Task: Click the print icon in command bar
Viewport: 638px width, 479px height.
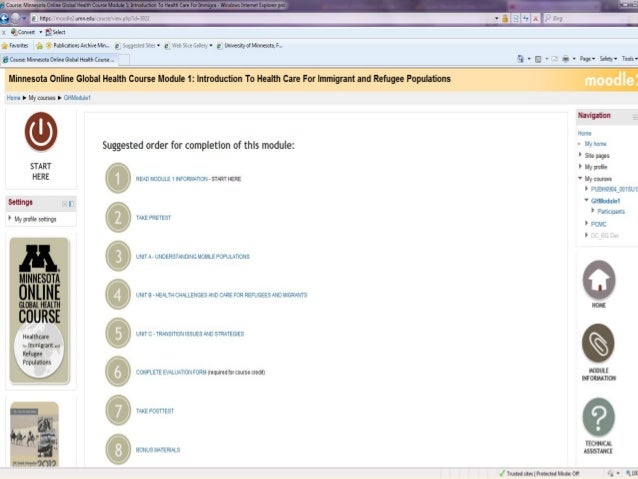Action: (x=566, y=59)
